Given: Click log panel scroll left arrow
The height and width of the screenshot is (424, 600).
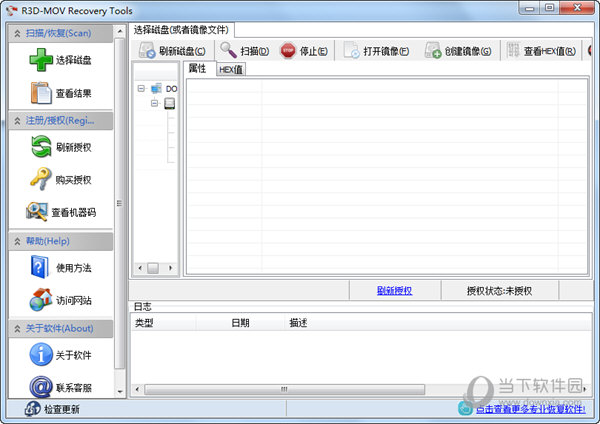Looking at the screenshot, I should pos(137,390).
